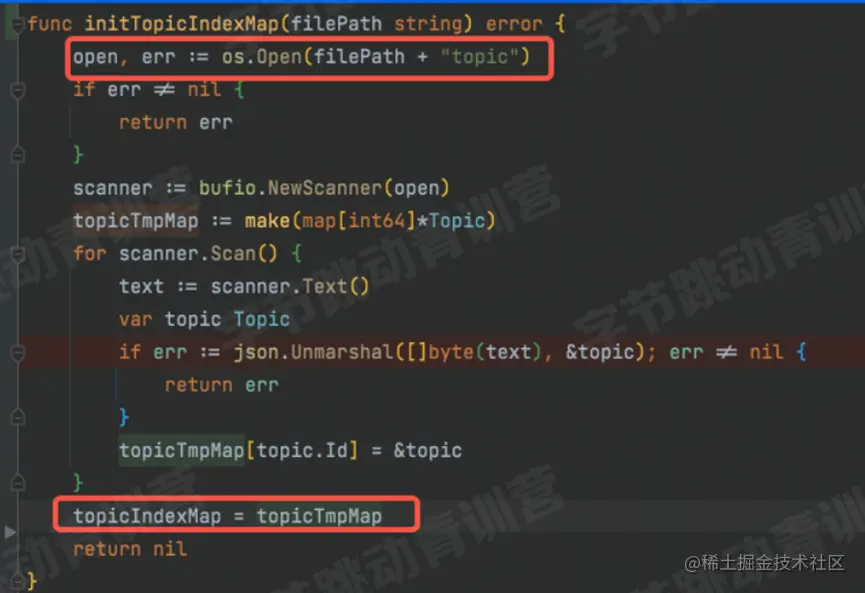Collapse the first 'if err ≠ nil' block
The height and width of the screenshot is (593, 865).
[x=18, y=90]
